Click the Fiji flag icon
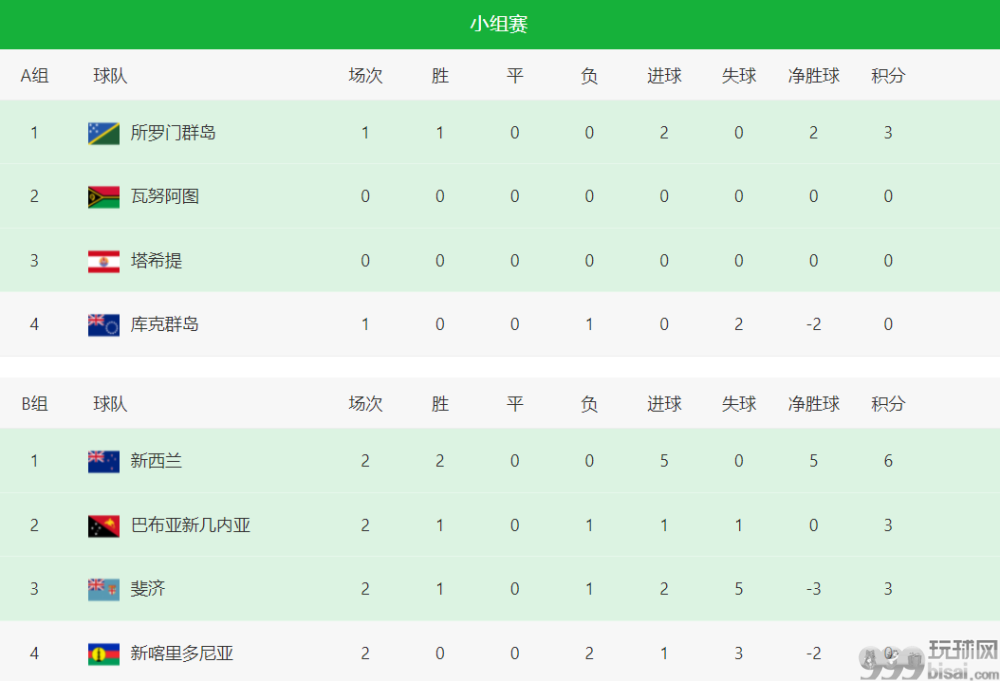Screen dimensions: 1000x681 tap(103, 590)
